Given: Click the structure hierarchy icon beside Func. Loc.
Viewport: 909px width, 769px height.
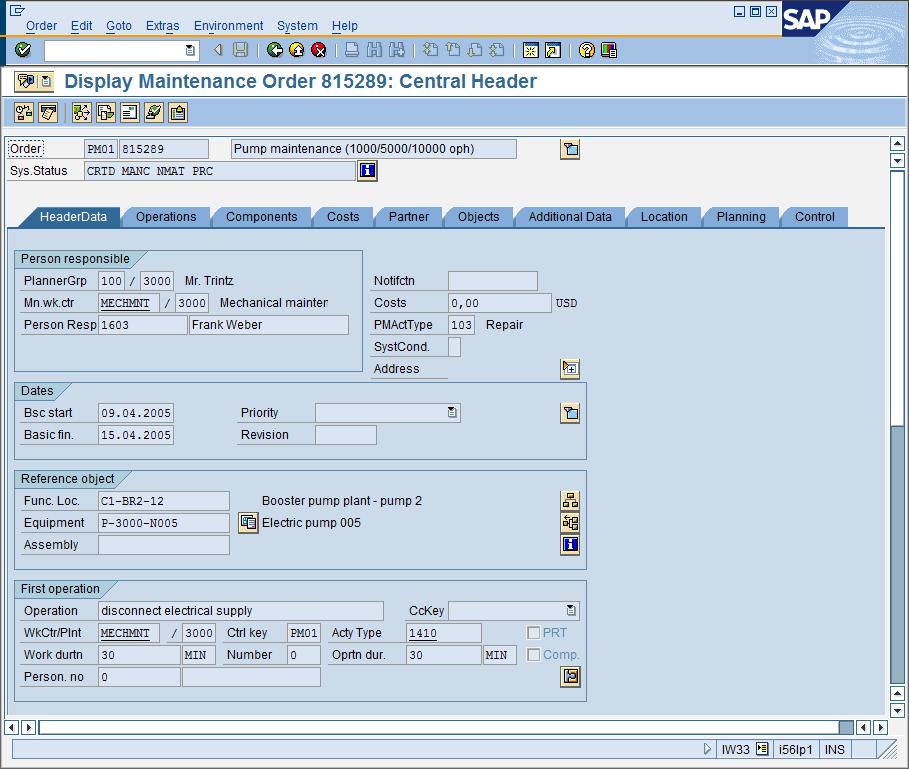Looking at the screenshot, I should [570, 501].
